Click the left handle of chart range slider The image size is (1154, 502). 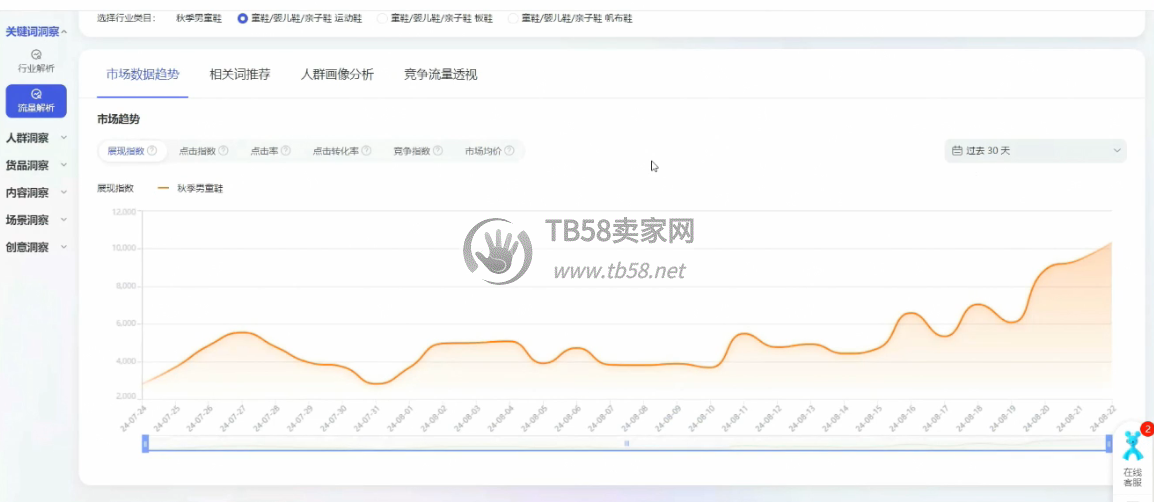coord(145,443)
